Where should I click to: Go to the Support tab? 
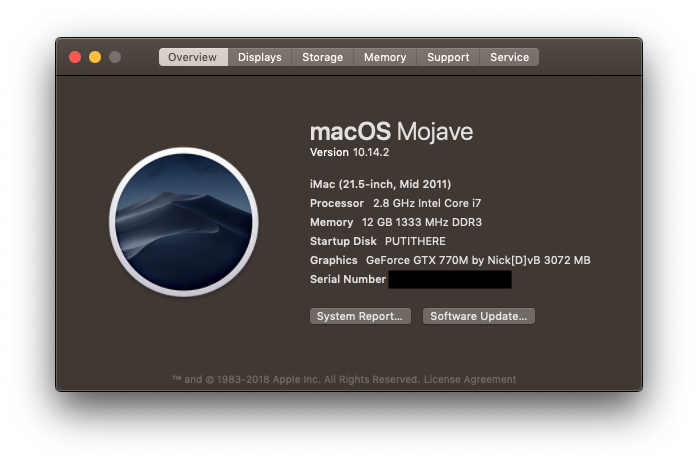[x=448, y=57]
